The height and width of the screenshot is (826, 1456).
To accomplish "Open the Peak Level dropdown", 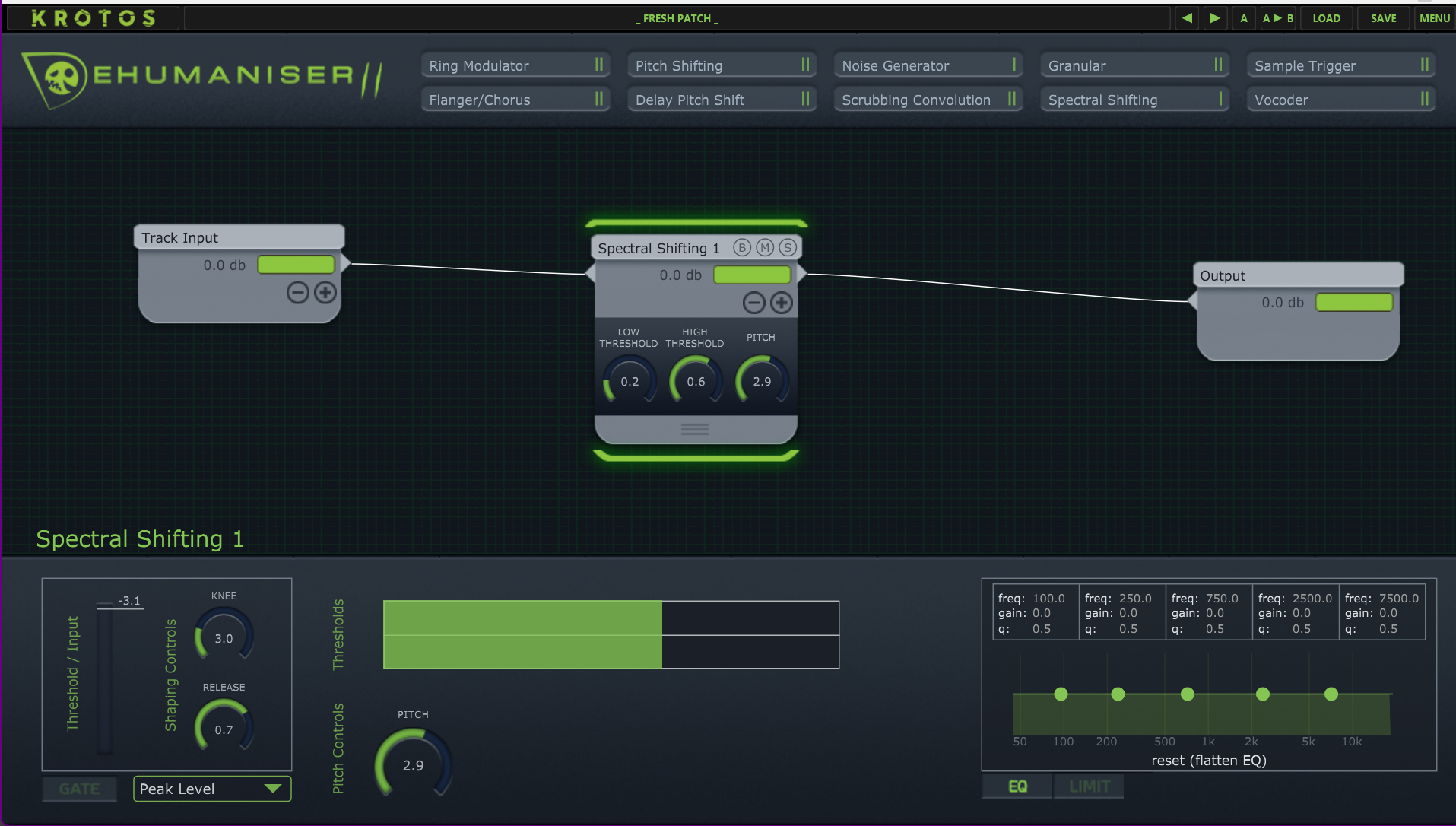I will [212, 789].
